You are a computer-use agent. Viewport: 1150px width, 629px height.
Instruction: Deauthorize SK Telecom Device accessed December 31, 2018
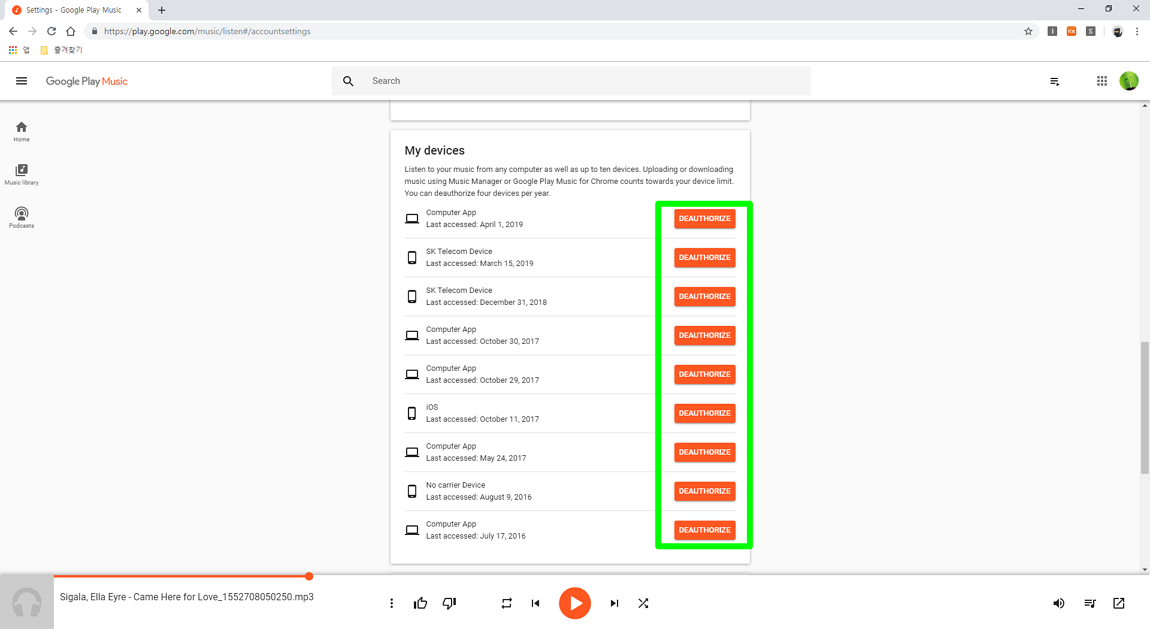704,296
